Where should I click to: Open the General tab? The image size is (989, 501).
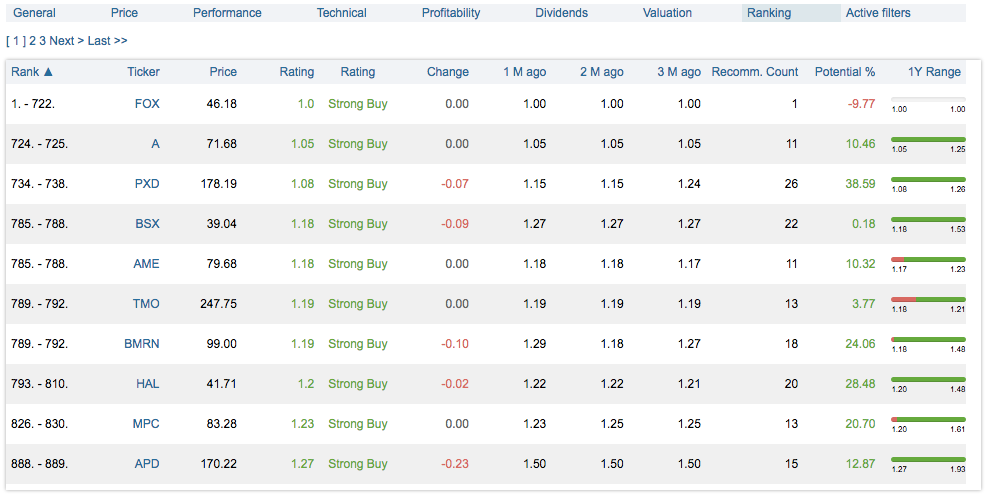(34, 13)
